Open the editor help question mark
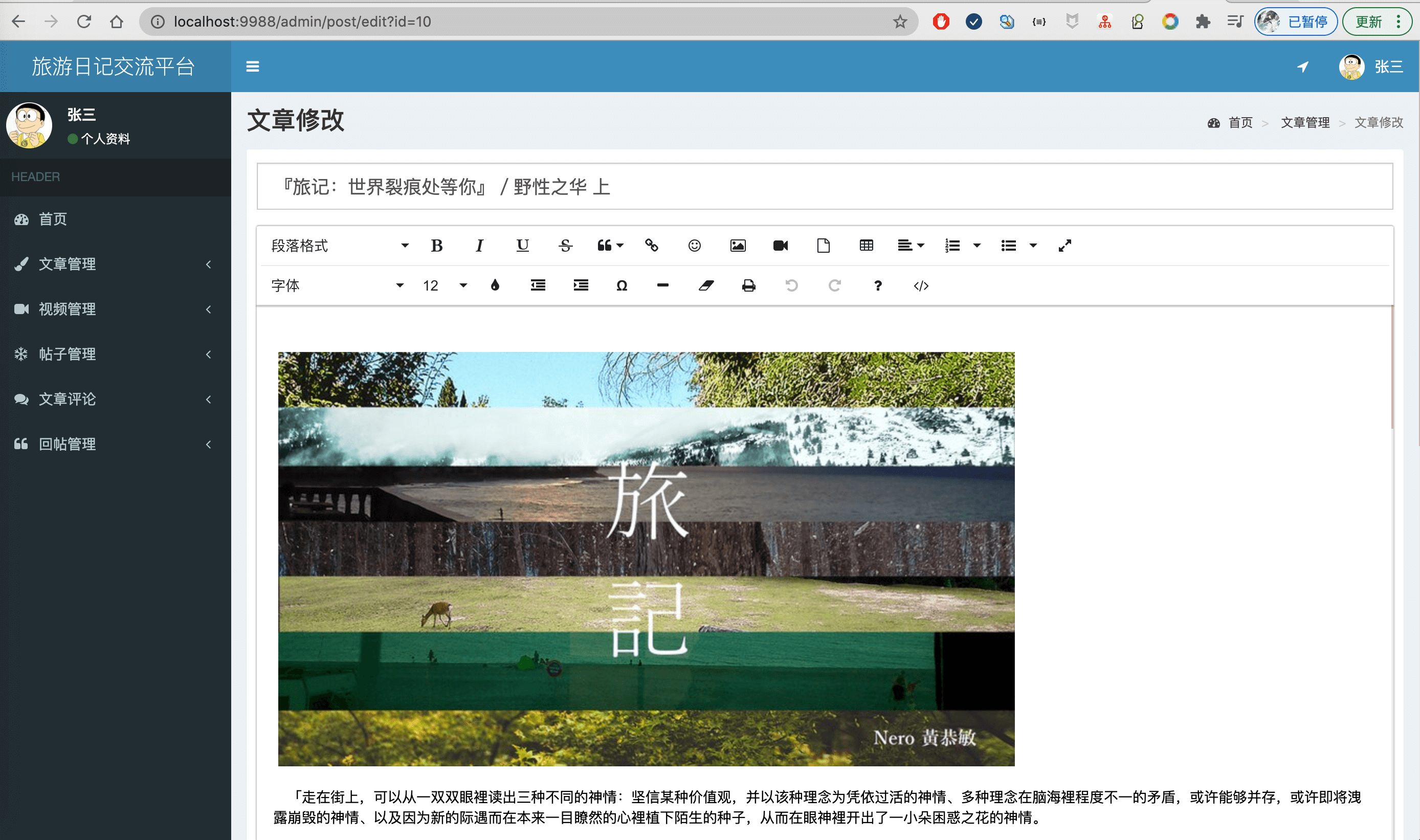 click(x=878, y=285)
